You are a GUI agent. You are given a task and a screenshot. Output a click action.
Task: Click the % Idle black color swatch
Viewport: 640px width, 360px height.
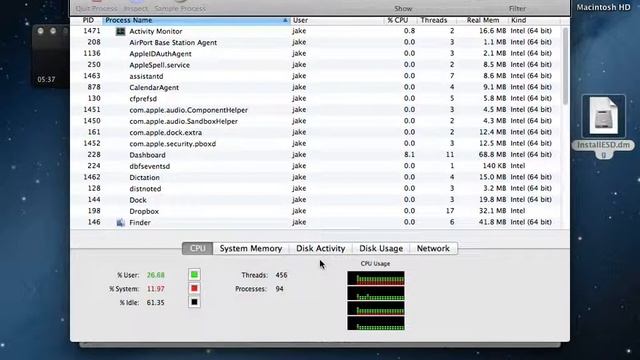194,302
